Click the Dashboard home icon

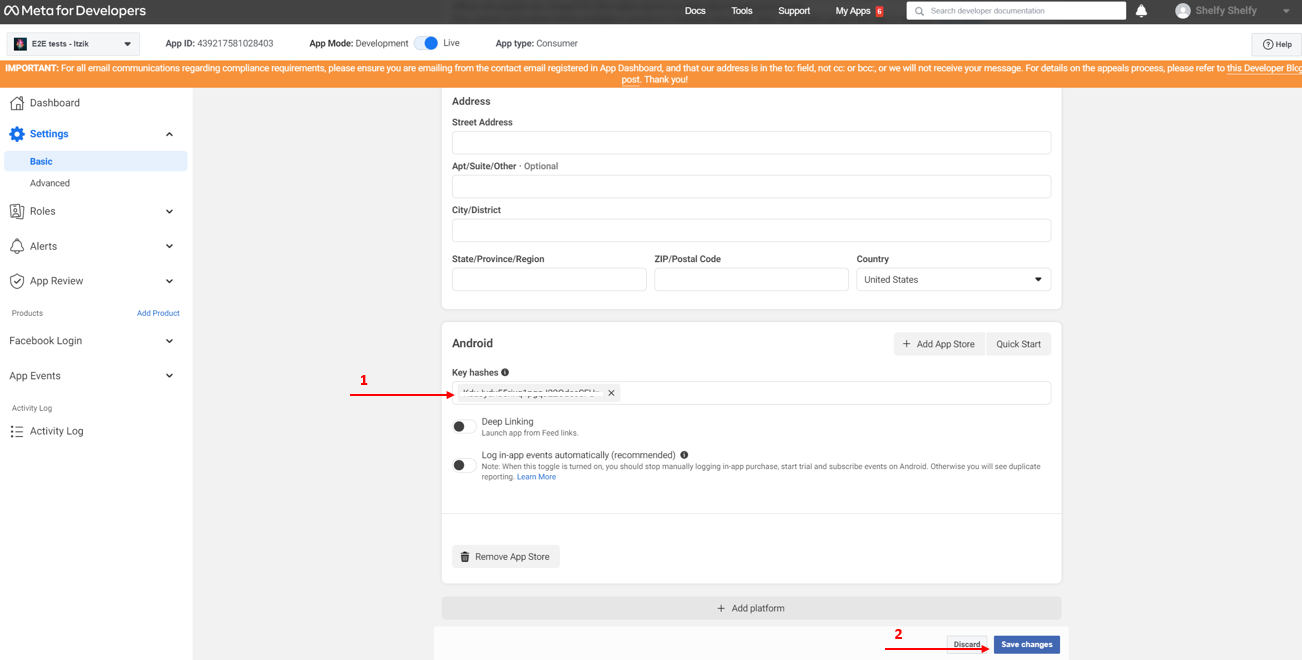pyautogui.click(x=17, y=103)
